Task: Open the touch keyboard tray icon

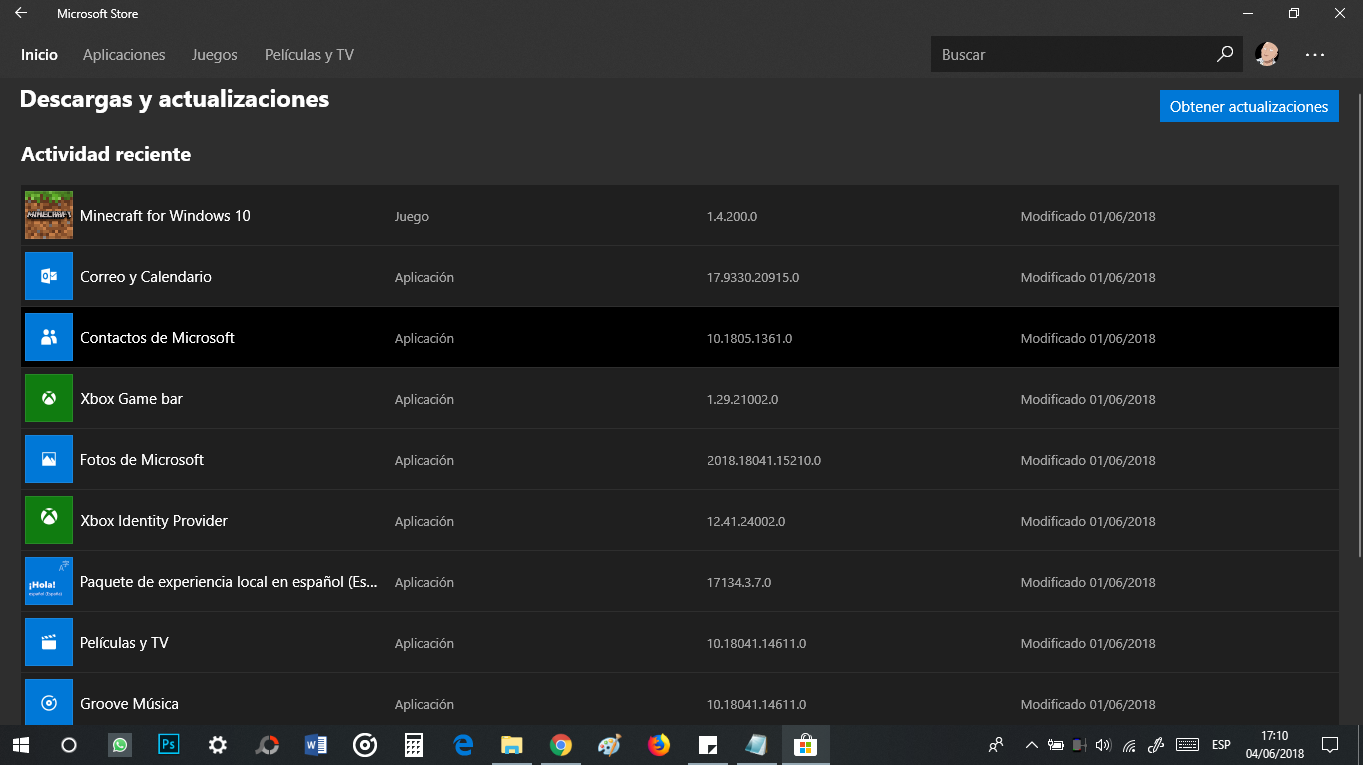Action: [x=1188, y=745]
